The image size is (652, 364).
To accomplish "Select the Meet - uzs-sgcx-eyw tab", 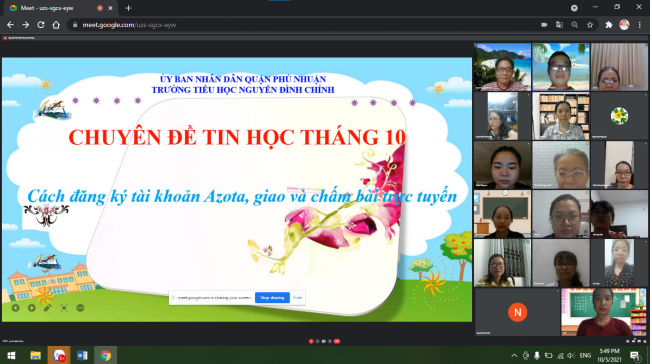I will (x=60, y=8).
